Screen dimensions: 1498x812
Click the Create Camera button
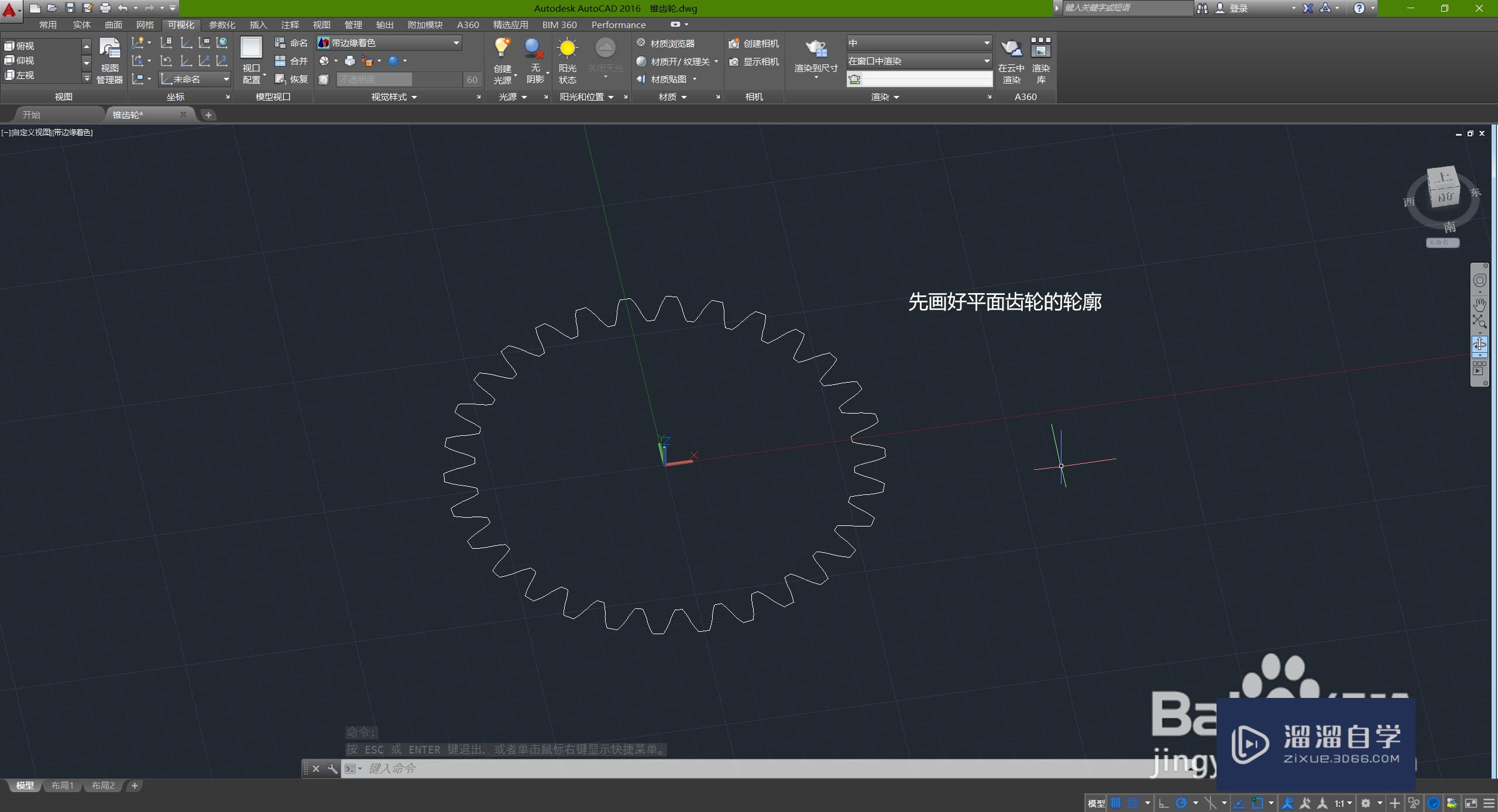[x=754, y=43]
